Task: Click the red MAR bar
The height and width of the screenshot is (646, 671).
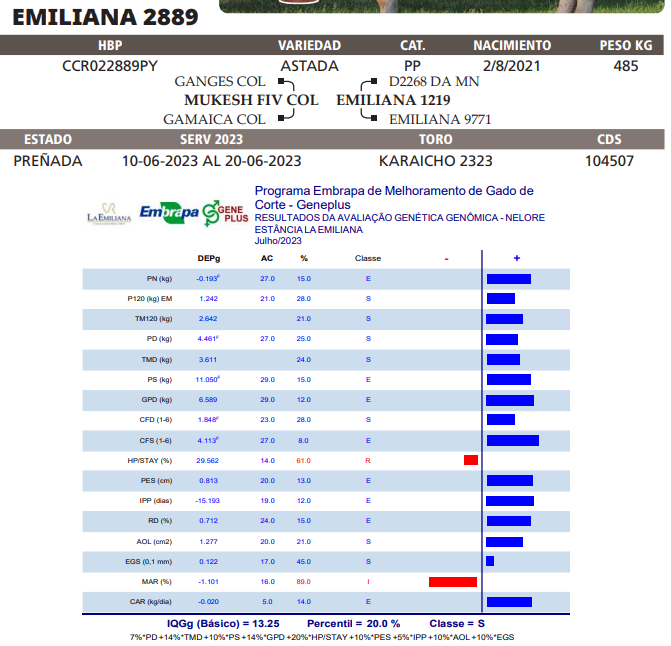Action: 453,581
